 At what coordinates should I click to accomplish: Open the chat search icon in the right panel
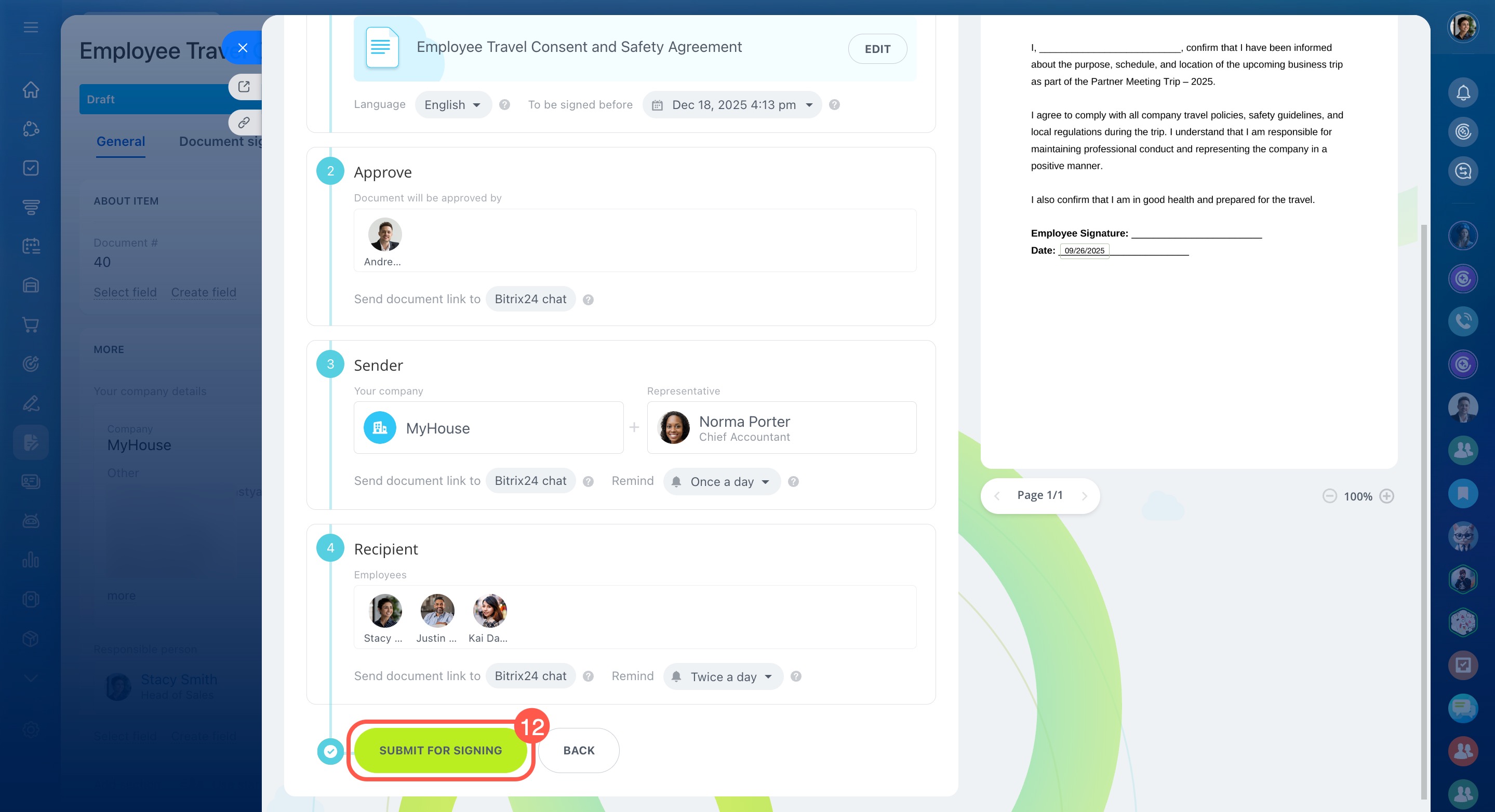coord(1463,172)
